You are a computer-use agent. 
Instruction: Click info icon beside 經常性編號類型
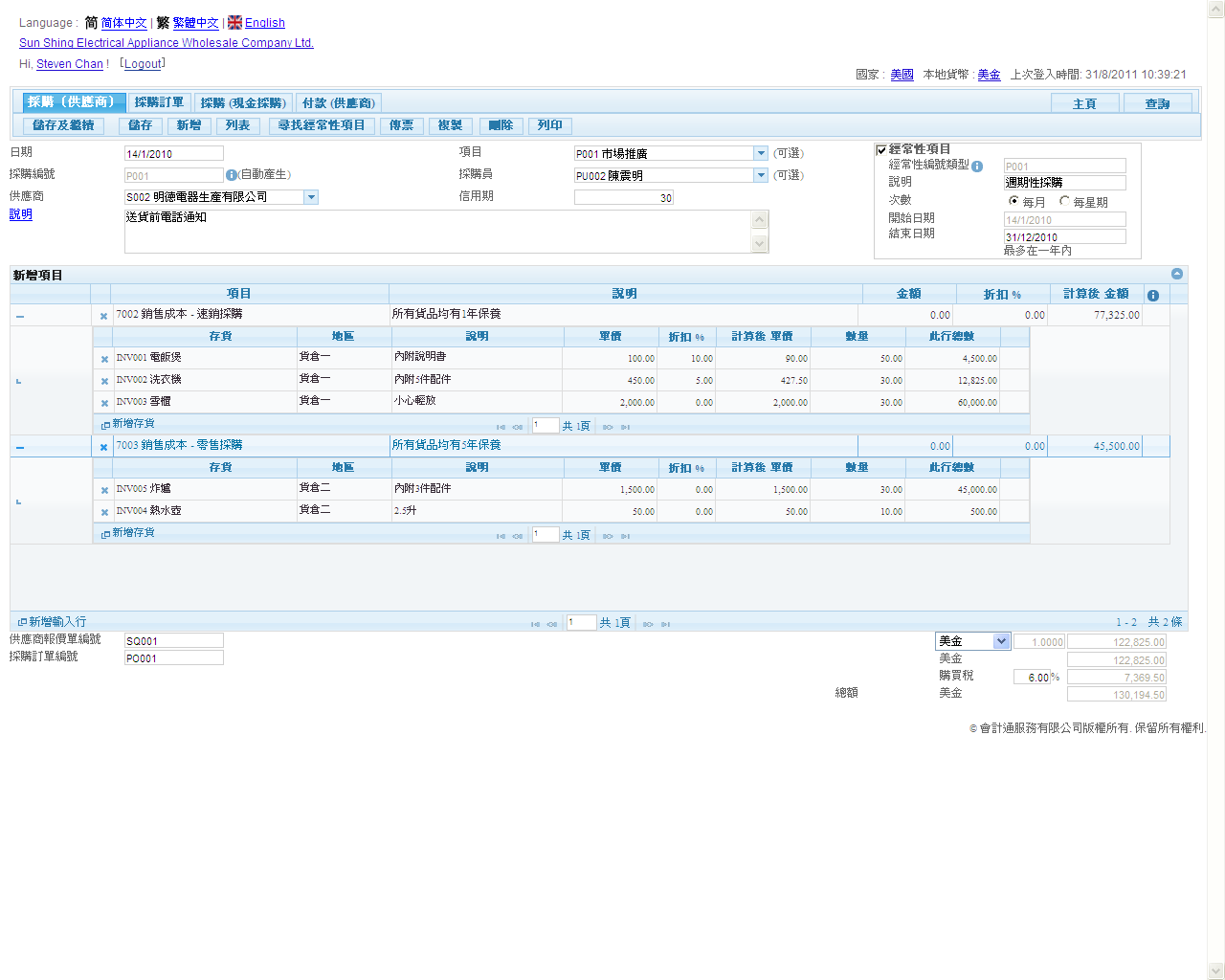977,166
